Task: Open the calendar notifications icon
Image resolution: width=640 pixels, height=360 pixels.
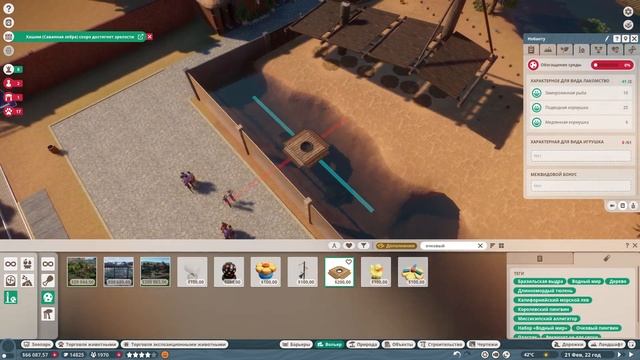Action: (x=9, y=36)
